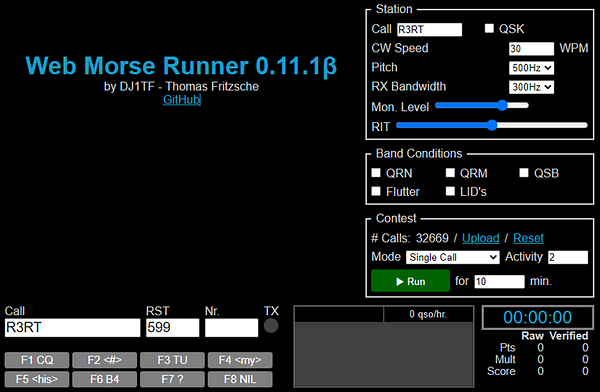The width and height of the screenshot is (600, 392).
Task: Enable the Flutter checkbox
Action: [x=376, y=191]
